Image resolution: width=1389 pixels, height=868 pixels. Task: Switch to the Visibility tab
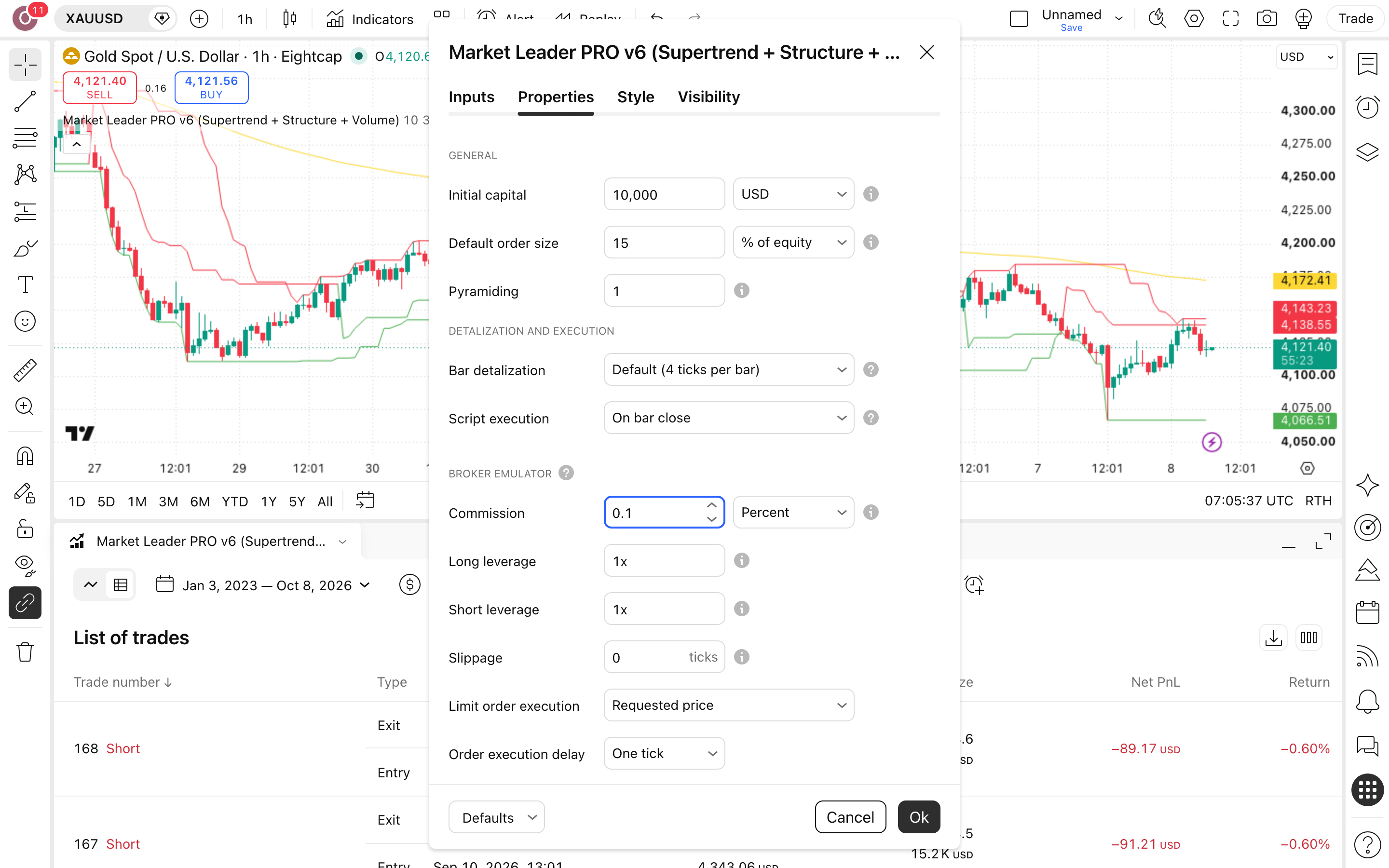tap(708, 97)
